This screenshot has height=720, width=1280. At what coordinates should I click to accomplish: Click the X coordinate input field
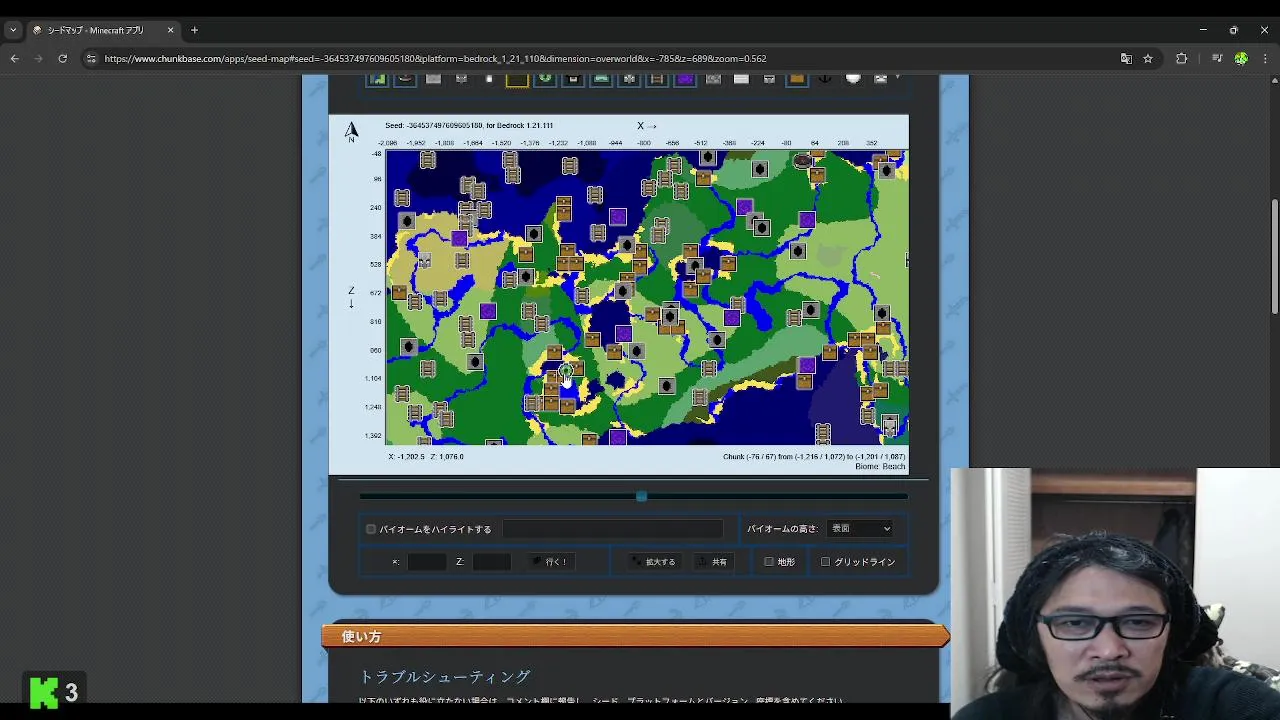pos(427,562)
